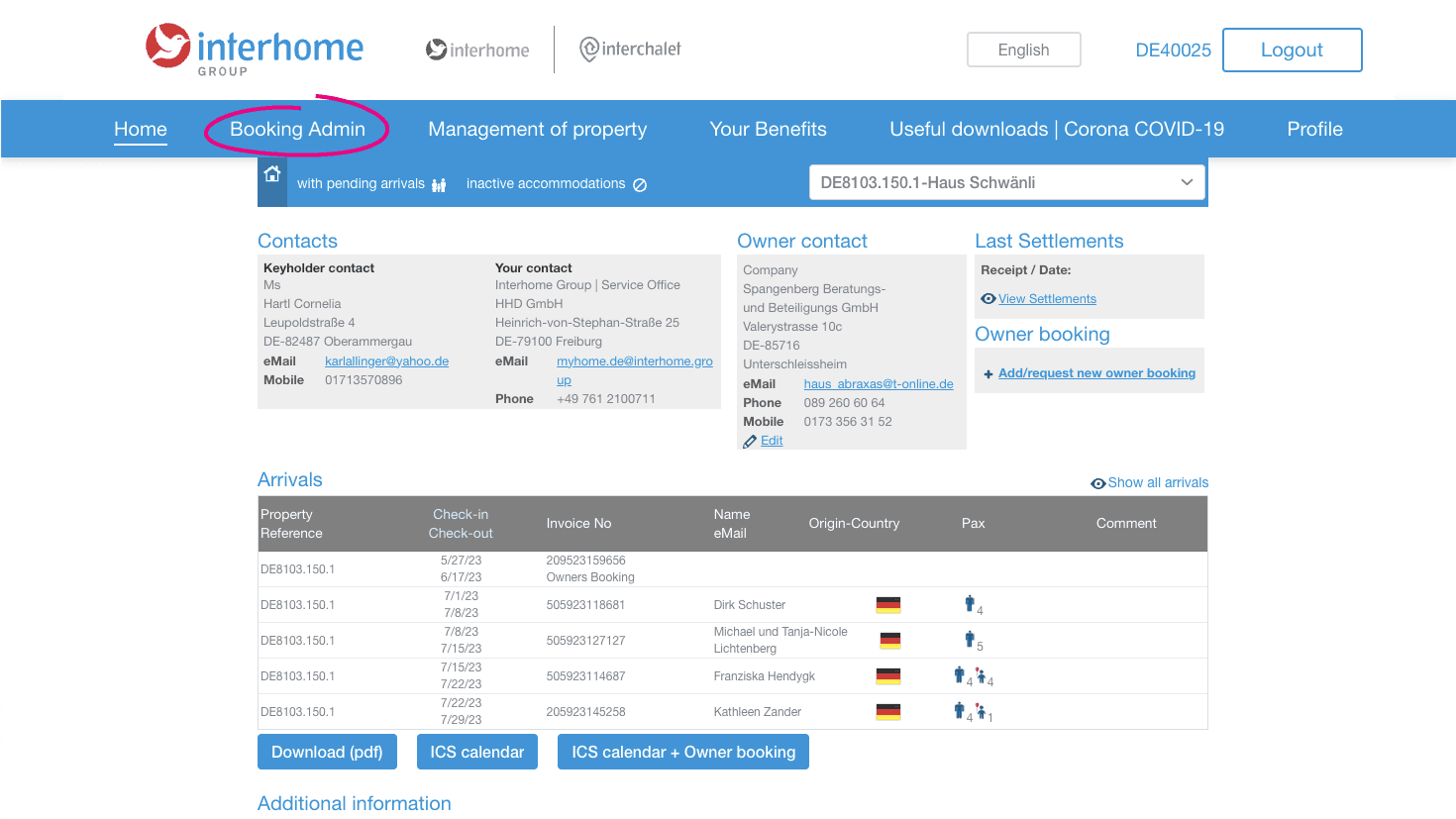1456x819 pixels.
Task: Open Useful downloads | Corona COVID-19
Action: coord(1057,129)
